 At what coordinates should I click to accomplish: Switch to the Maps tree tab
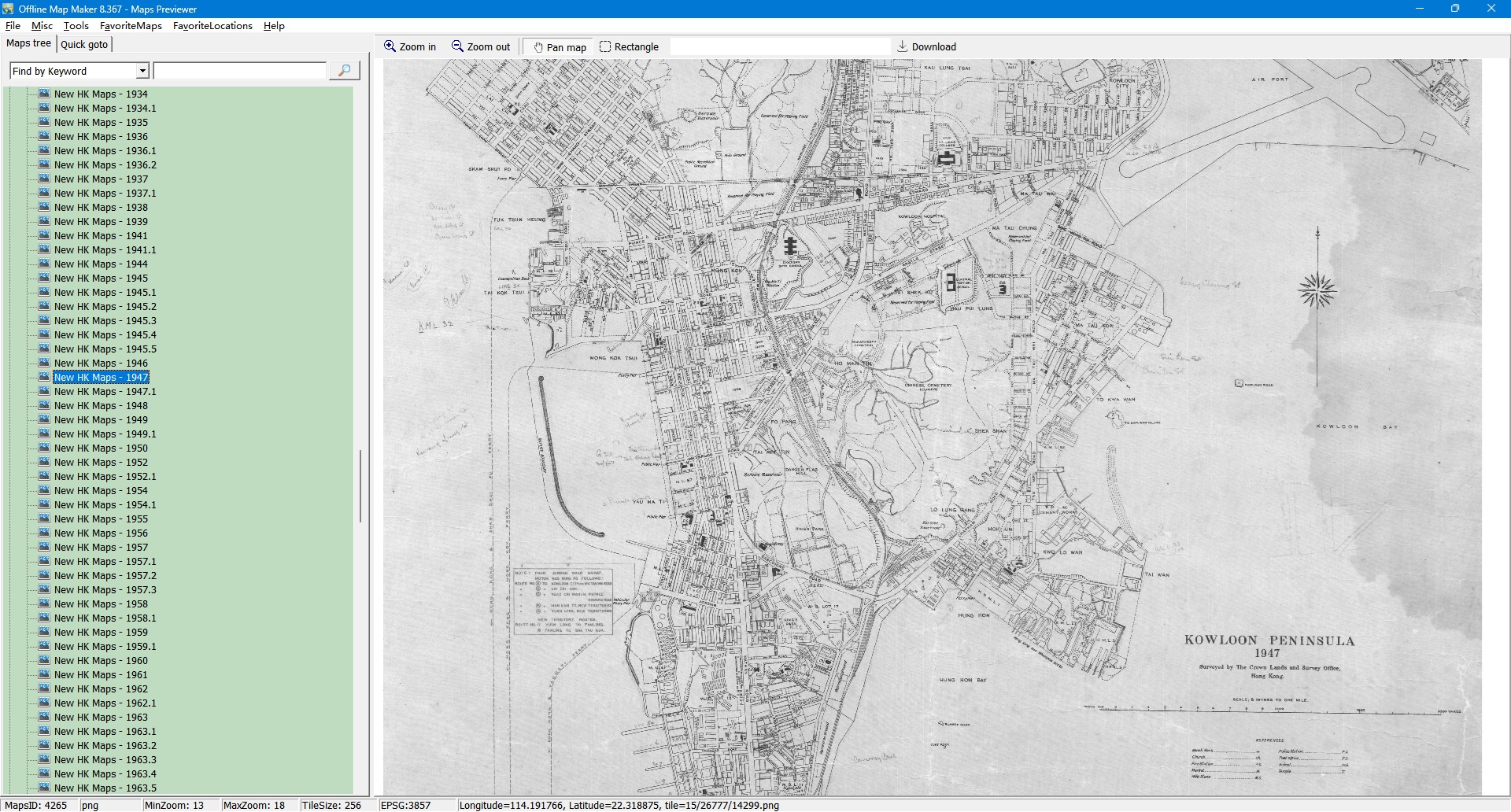pos(28,43)
